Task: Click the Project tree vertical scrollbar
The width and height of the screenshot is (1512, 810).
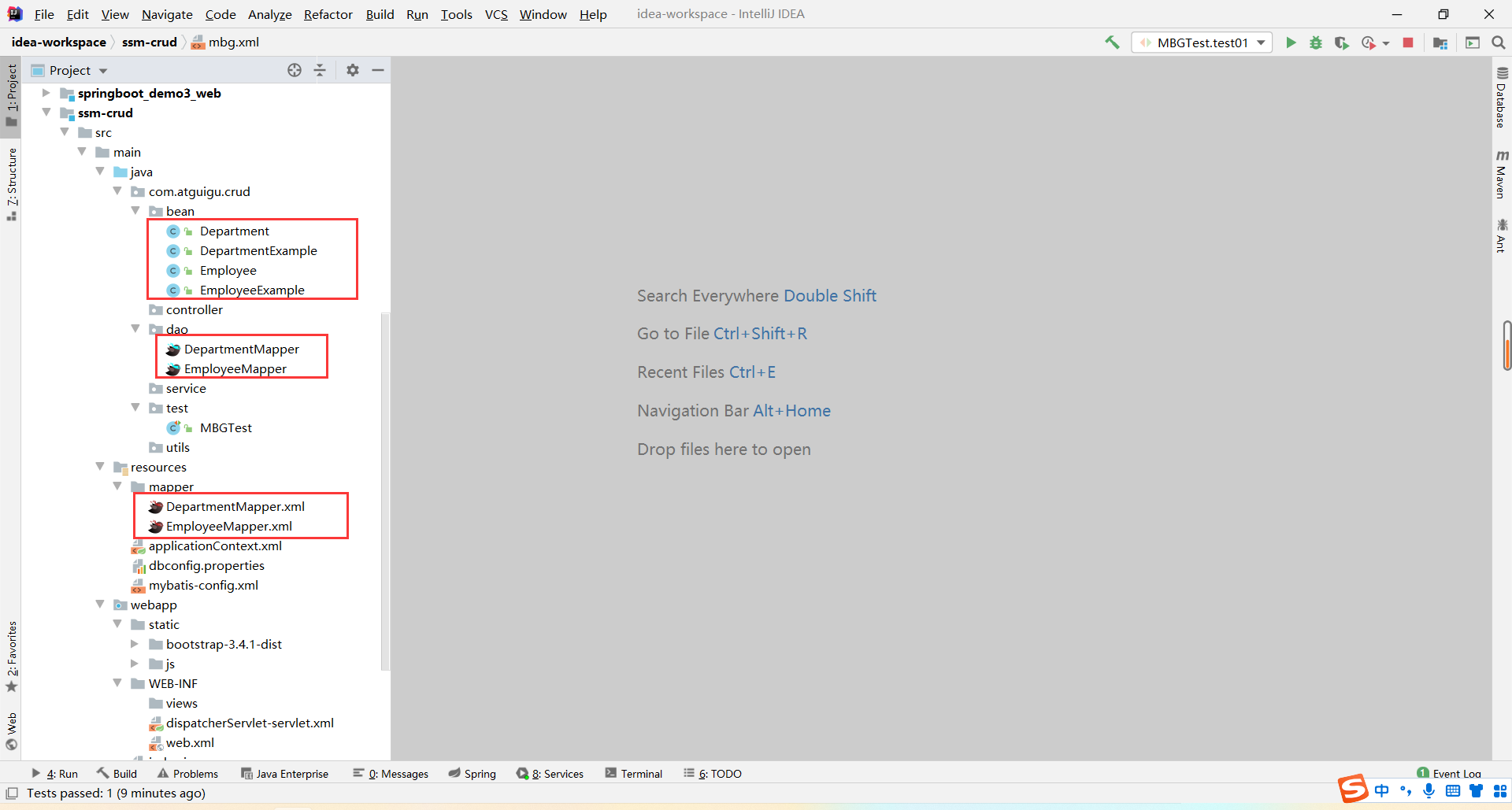Action: (x=385, y=491)
